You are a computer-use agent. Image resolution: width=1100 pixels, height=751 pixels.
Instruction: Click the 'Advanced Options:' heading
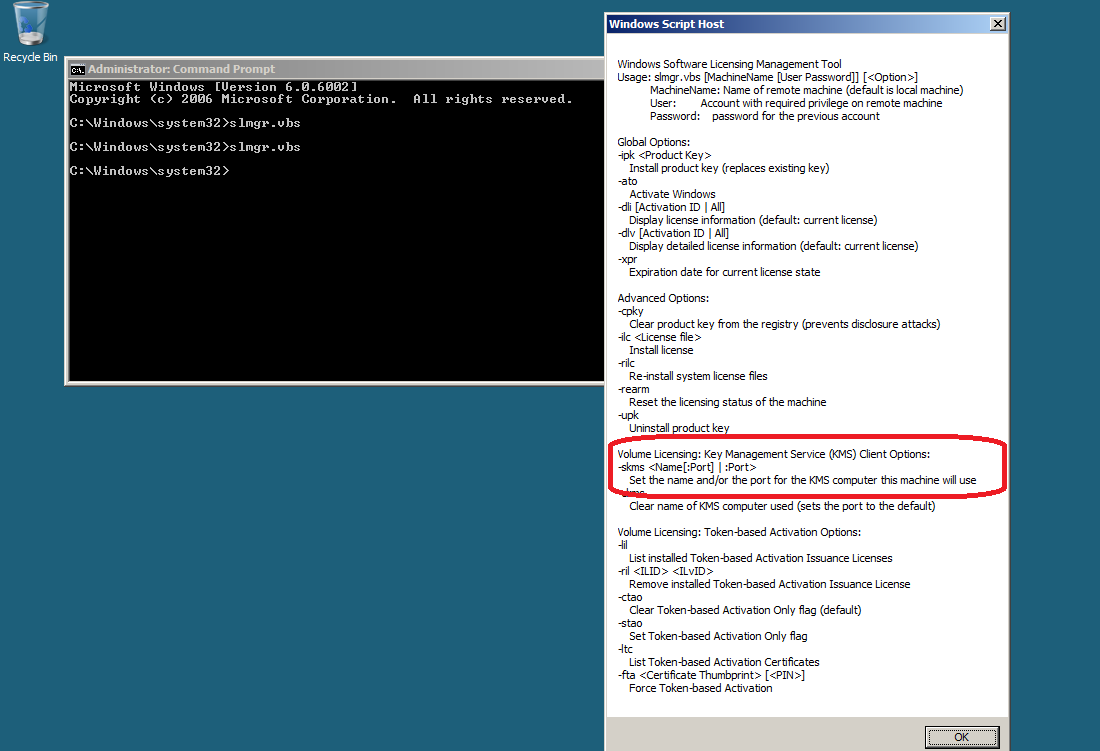click(663, 298)
